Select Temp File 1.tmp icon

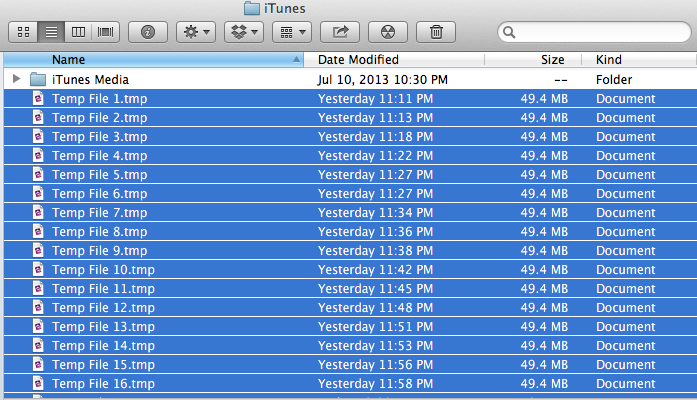coord(38,98)
